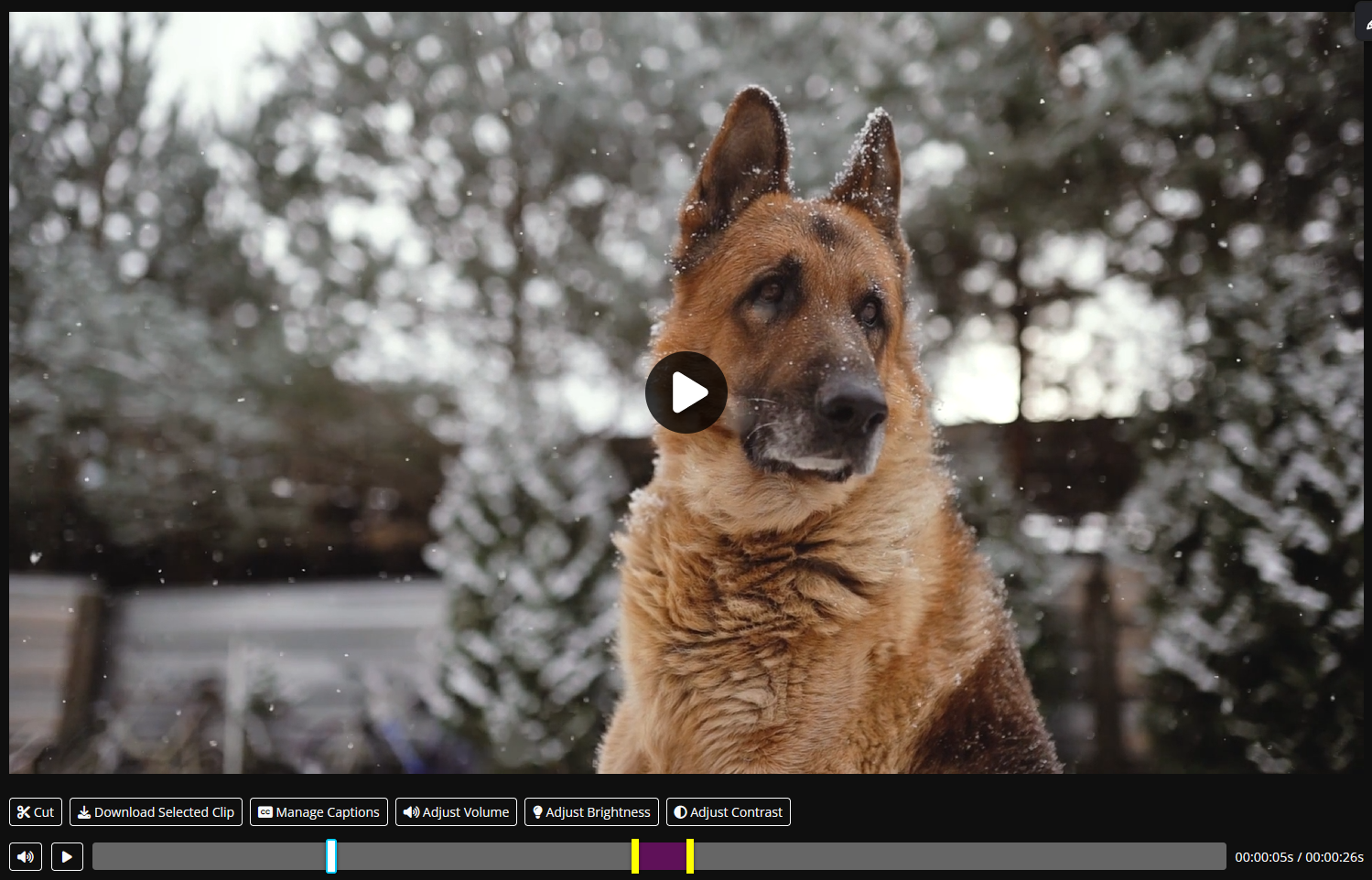Click the icon at the top-right corner

pyautogui.click(x=1365, y=23)
